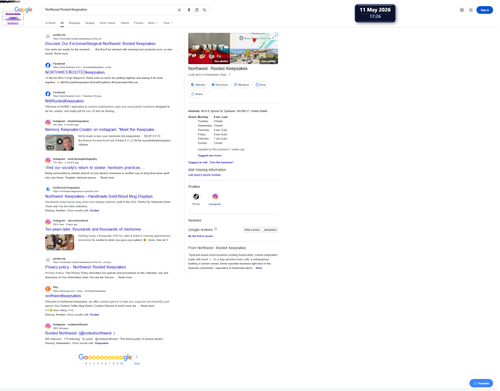Submit search using the magnifier icon
This screenshot has height=391, width=500.
pyautogui.click(x=204, y=10)
